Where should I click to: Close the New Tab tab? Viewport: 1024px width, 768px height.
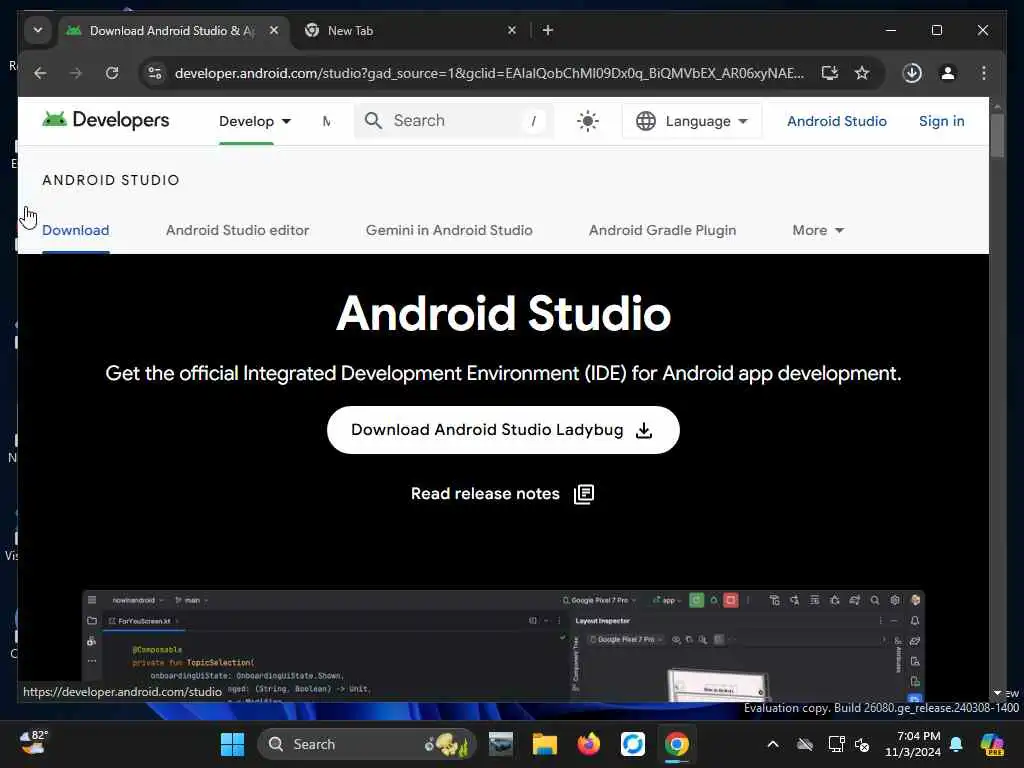[512, 30]
